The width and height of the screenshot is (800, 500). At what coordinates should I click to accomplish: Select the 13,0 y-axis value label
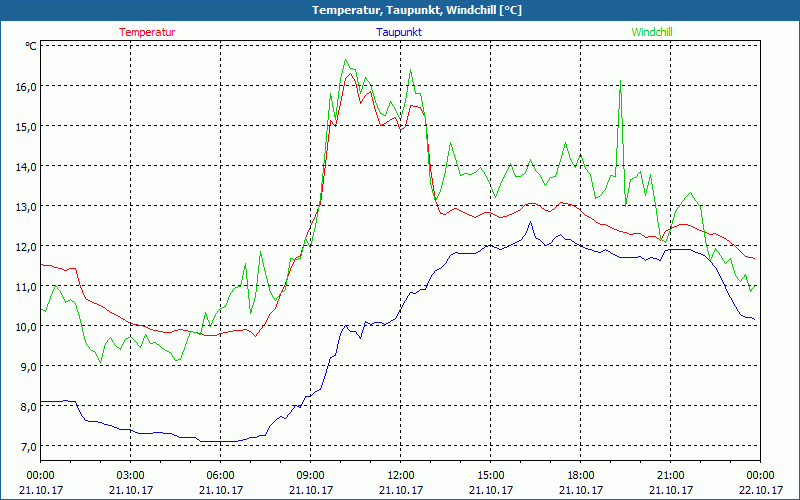pos(25,206)
